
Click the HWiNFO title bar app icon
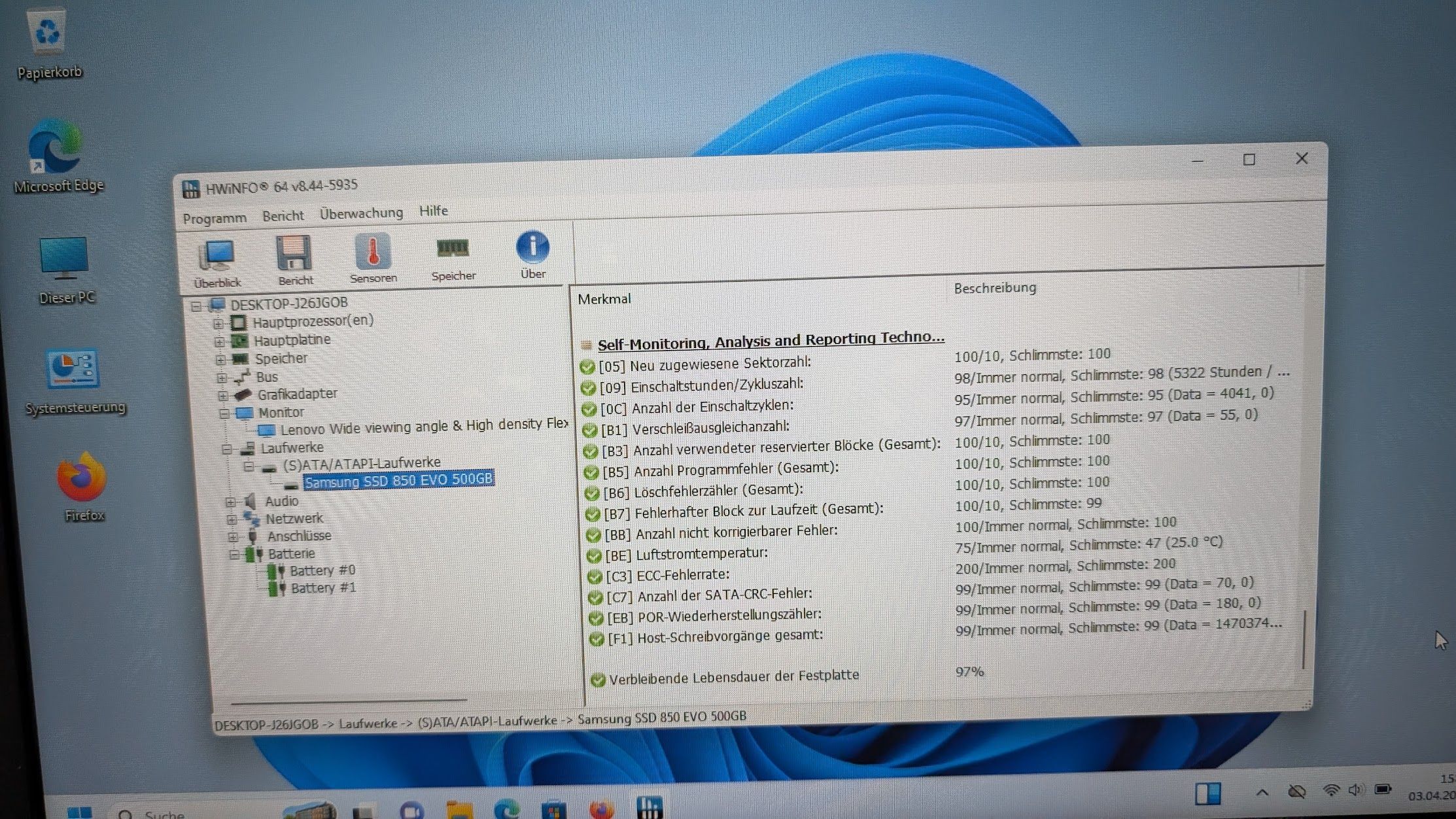pos(190,190)
